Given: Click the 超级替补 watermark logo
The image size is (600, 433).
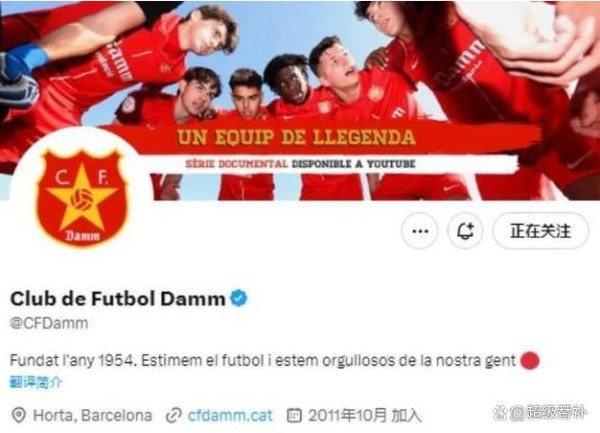Looking at the screenshot, I should pyautogui.click(x=540, y=412).
